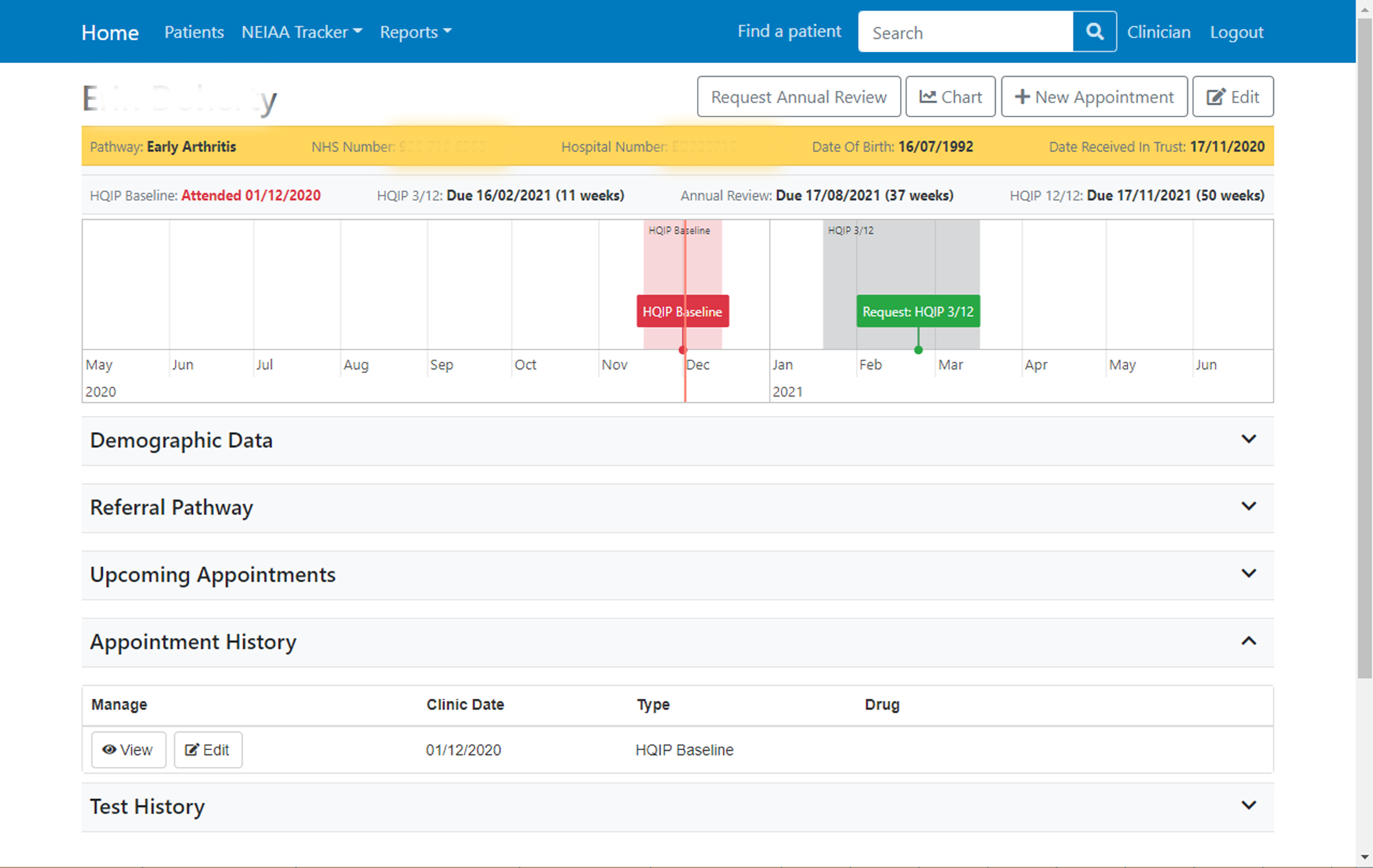
Task: Click the scrollbar up arrow
Action: click(1364, 8)
